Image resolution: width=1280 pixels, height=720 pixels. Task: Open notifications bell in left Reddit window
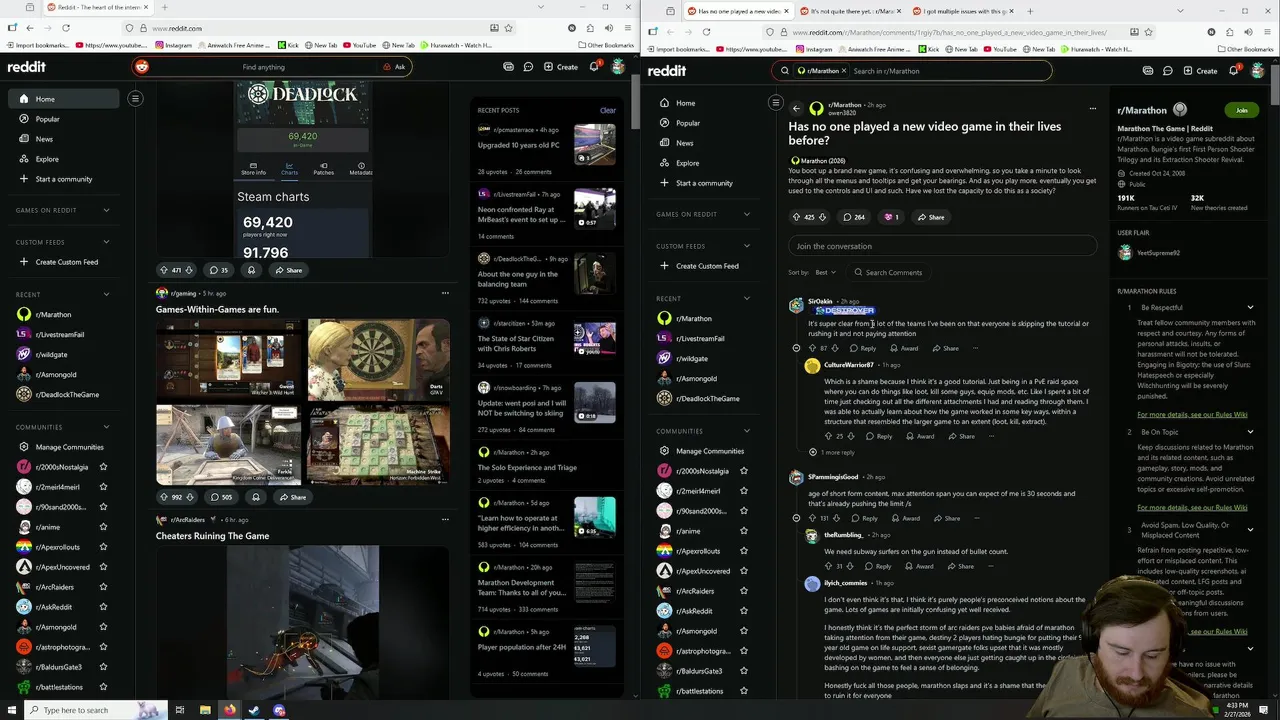594,67
